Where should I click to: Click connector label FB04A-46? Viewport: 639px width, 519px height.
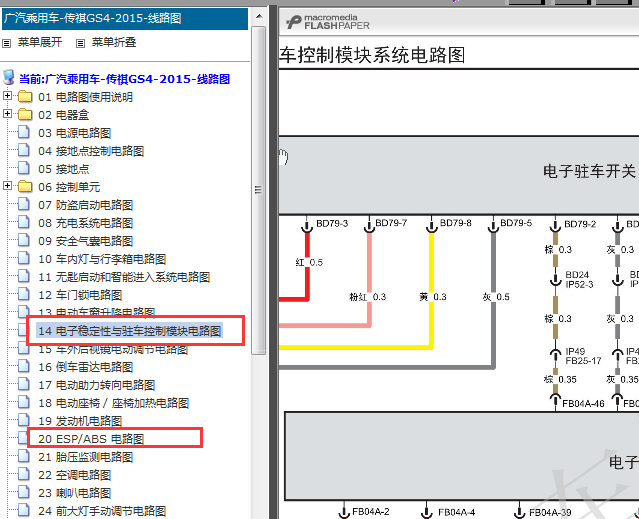[x=583, y=404]
